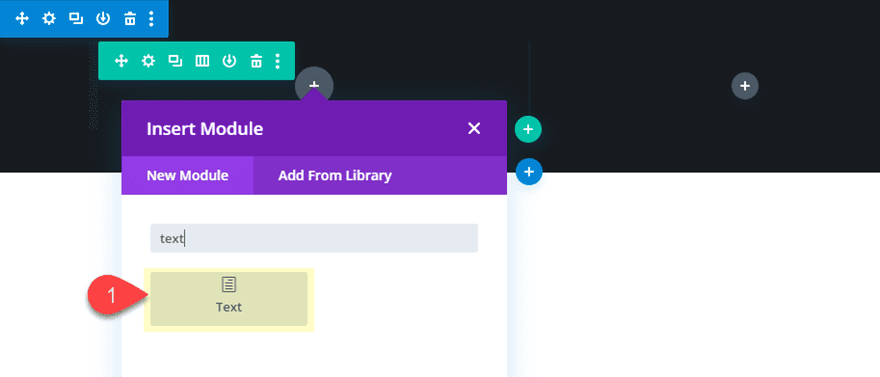Insert the Text module
Screen dimensions: 880x377
(229, 299)
